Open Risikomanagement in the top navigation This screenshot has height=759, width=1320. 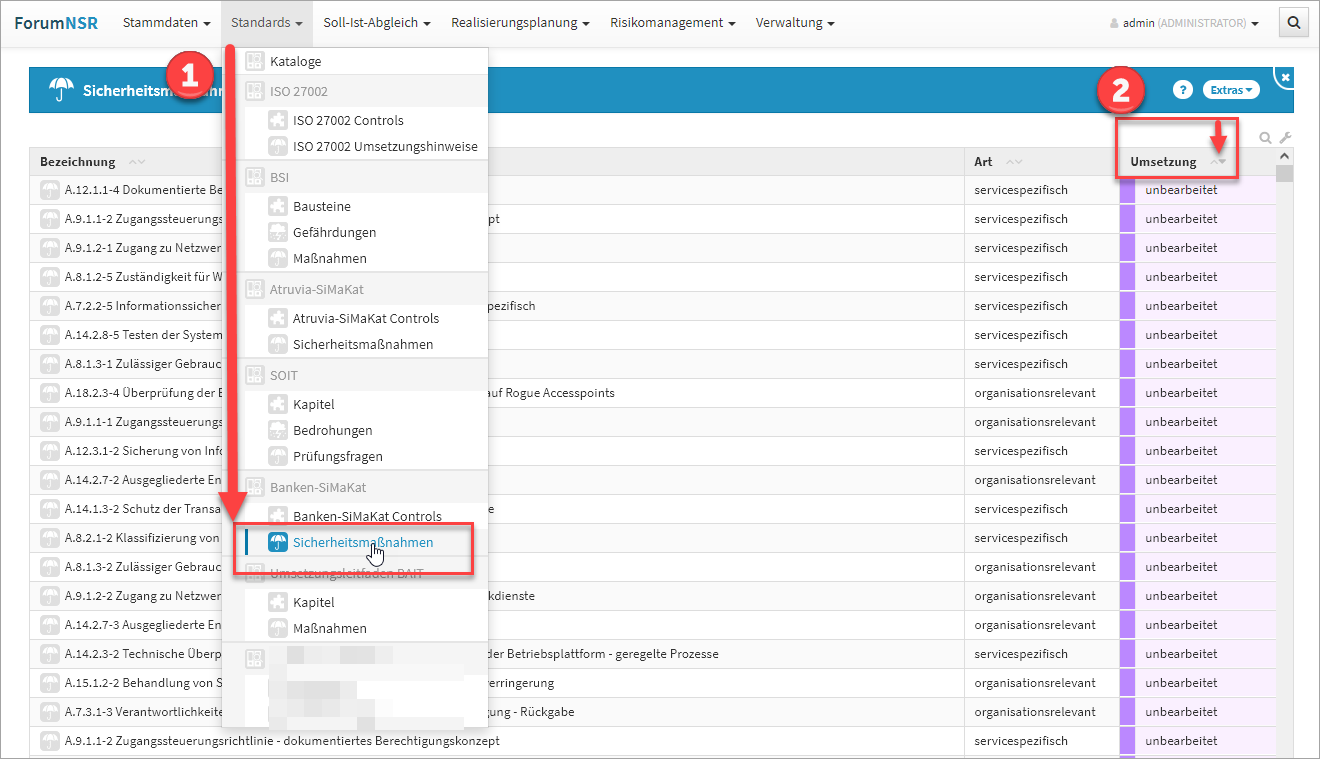click(x=672, y=23)
